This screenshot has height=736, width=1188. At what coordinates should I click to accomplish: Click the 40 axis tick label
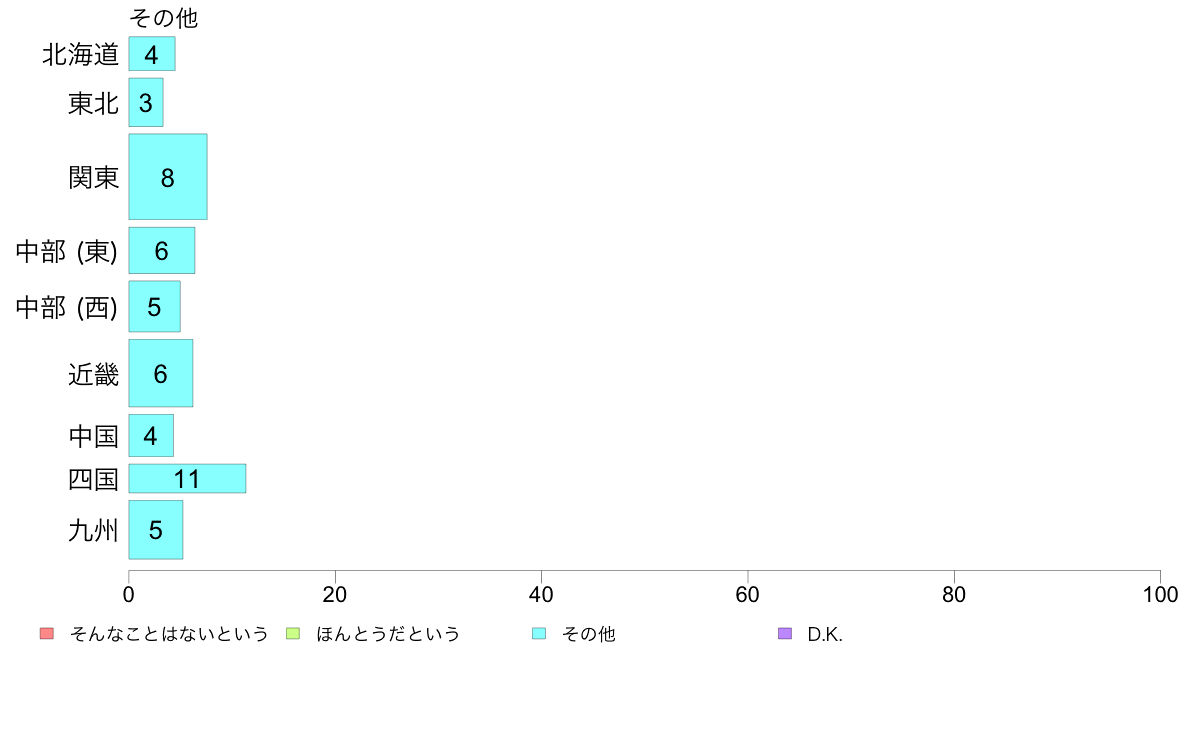[x=541, y=594]
